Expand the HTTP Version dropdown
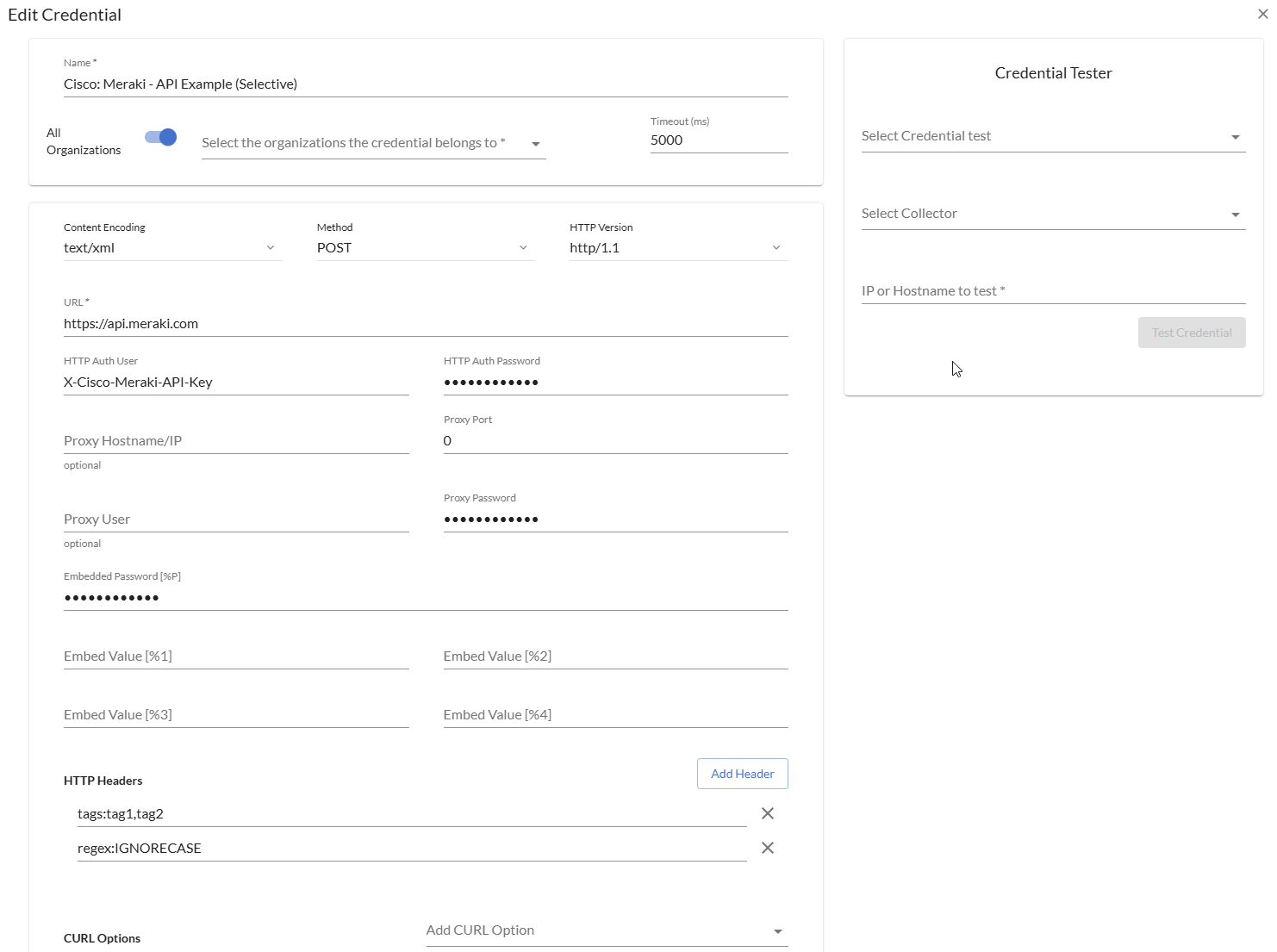 (x=677, y=248)
